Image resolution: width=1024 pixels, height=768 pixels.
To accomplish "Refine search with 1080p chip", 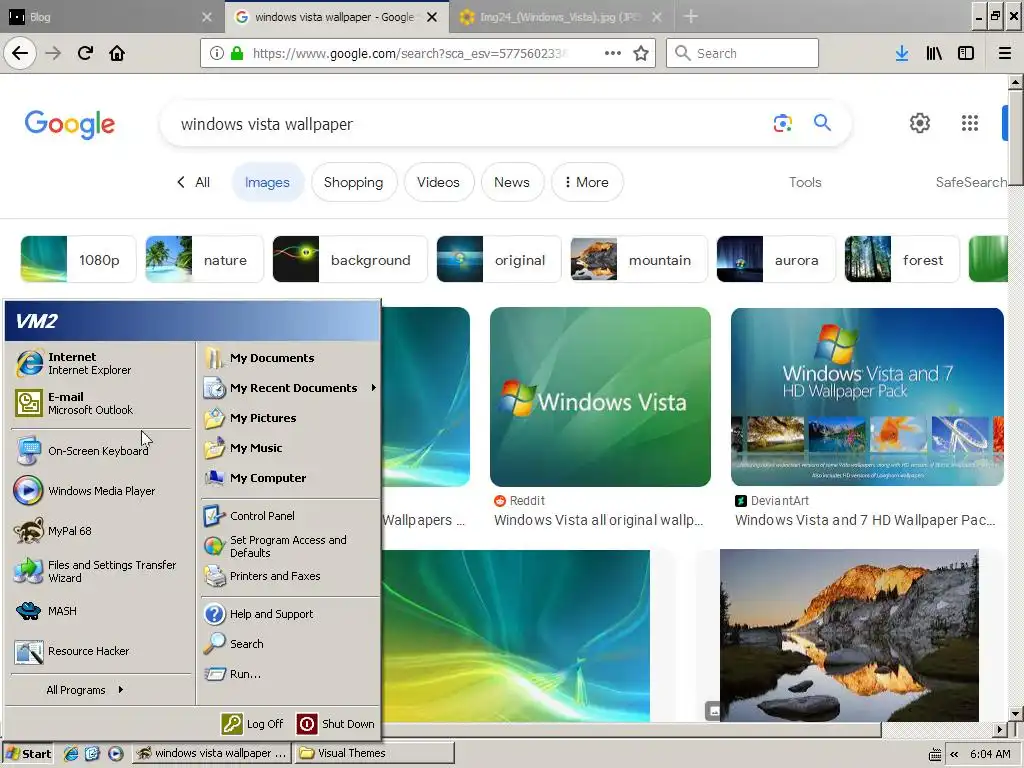I will (x=78, y=260).
